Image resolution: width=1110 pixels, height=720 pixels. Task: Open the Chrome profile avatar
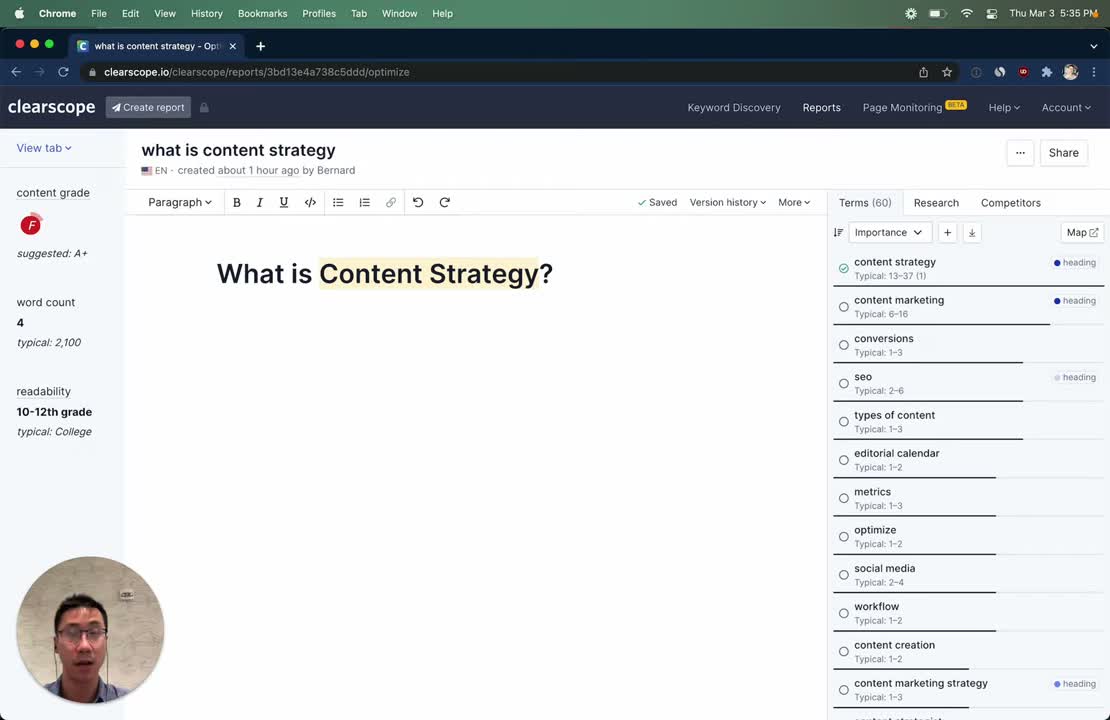(x=1070, y=72)
